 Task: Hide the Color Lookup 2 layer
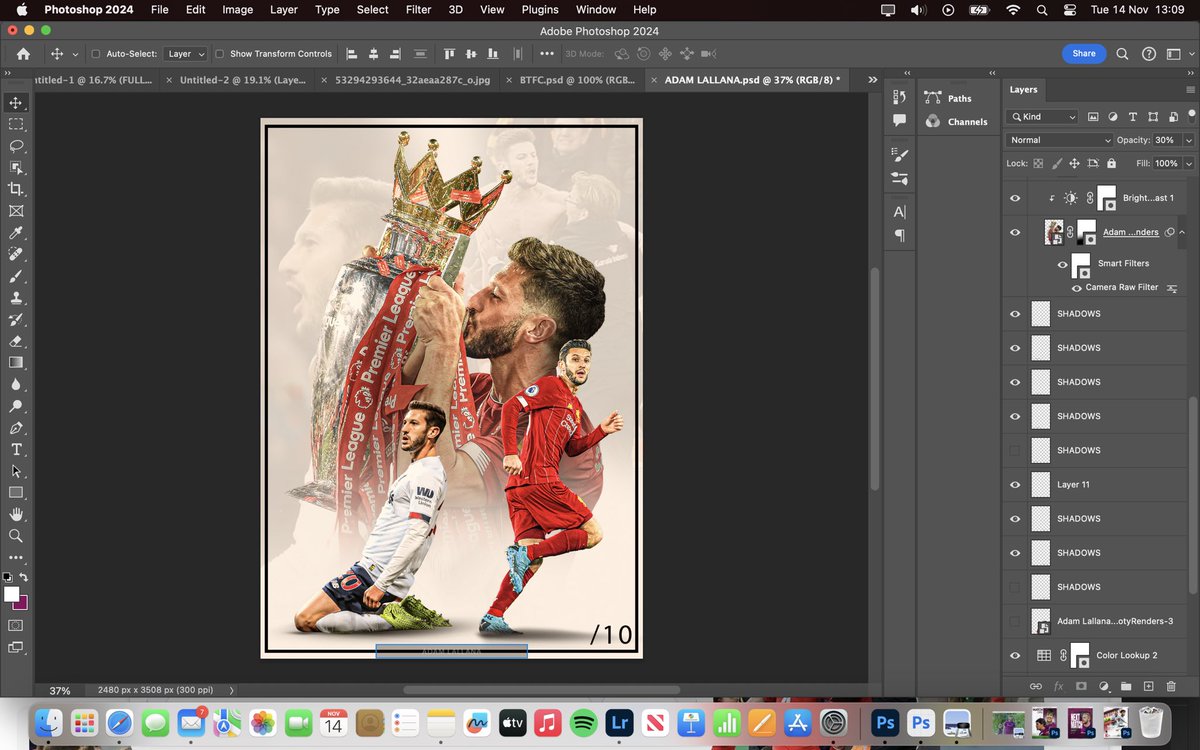point(1015,656)
